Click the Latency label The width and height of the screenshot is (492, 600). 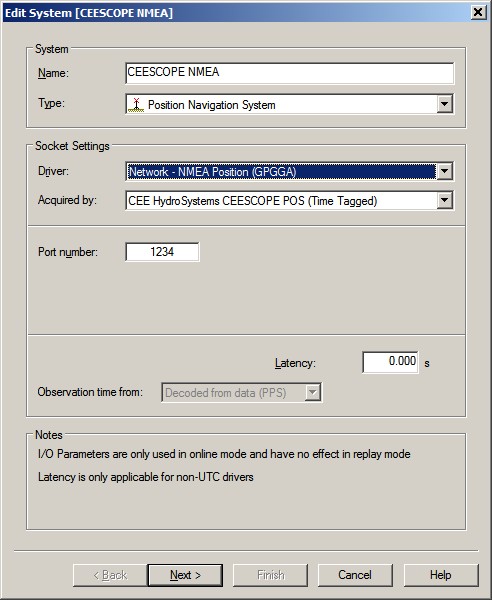[x=295, y=363]
